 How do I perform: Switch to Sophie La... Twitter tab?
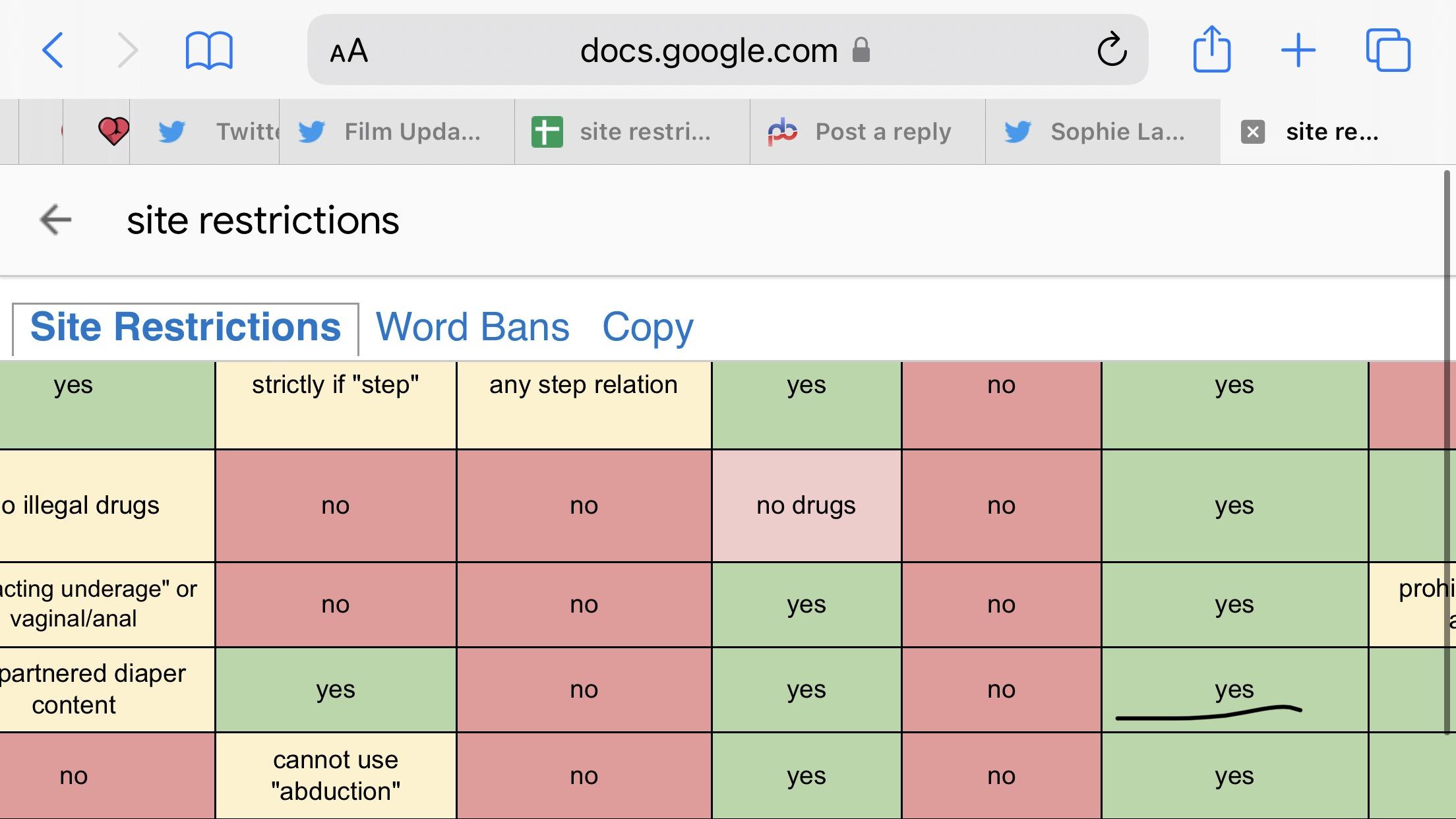[1102, 132]
